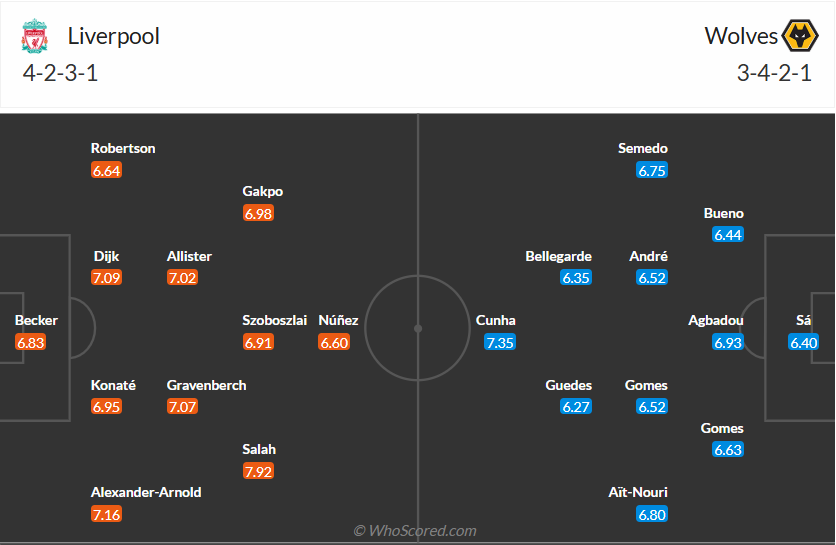
Task: Click player name Aït-Nouri
Action: 637,492
